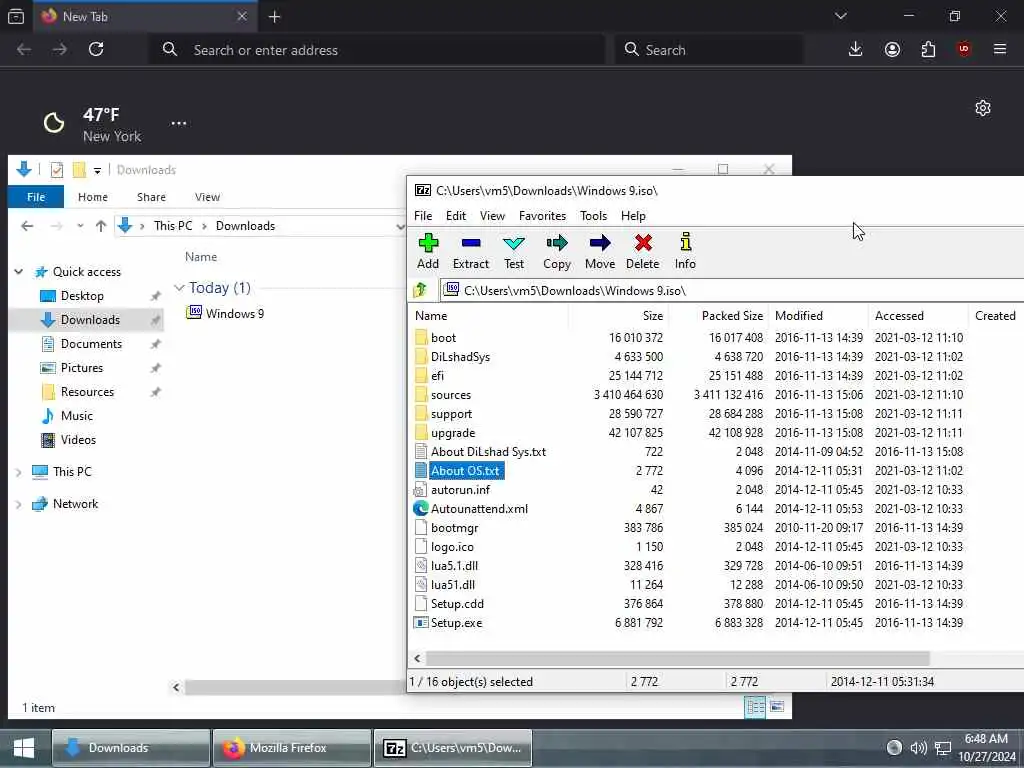
Task: Open Info in 7-Zip toolbar
Action: pyautogui.click(x=685, y=251)
